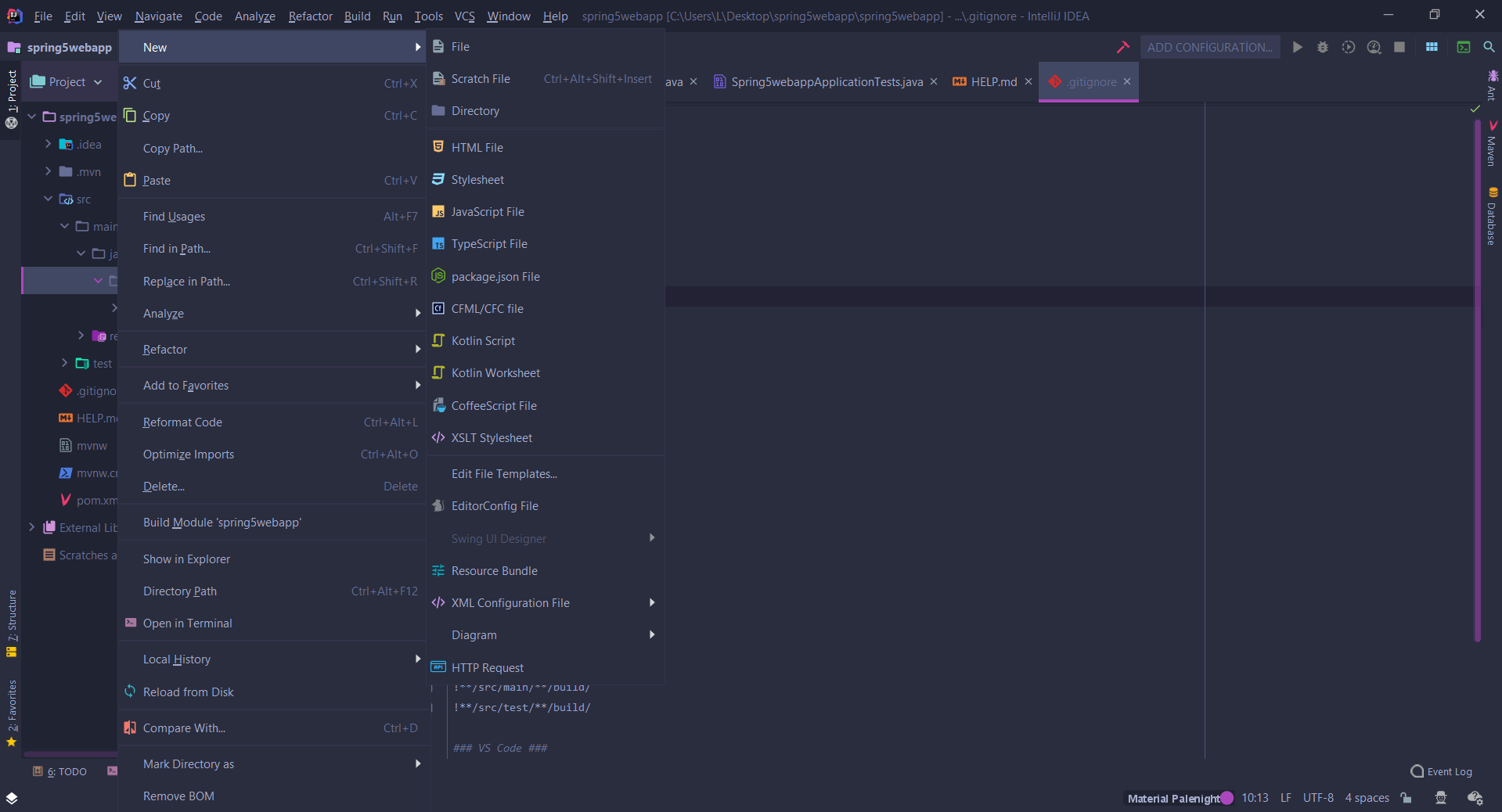The width and height of the screenshot is (1502, 812).
Task: Select Compare With... menu entry
Action: (272, 728)
